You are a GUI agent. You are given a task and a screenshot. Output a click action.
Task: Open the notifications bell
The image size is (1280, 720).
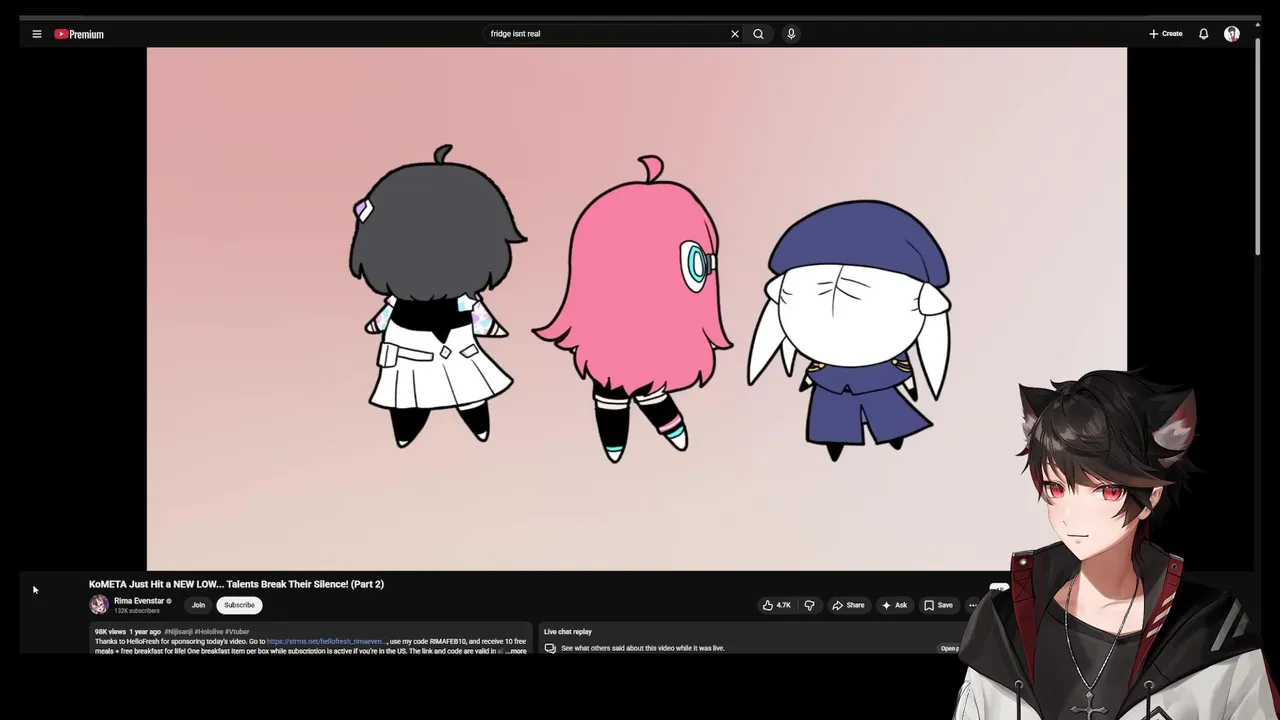[1204, 34]
